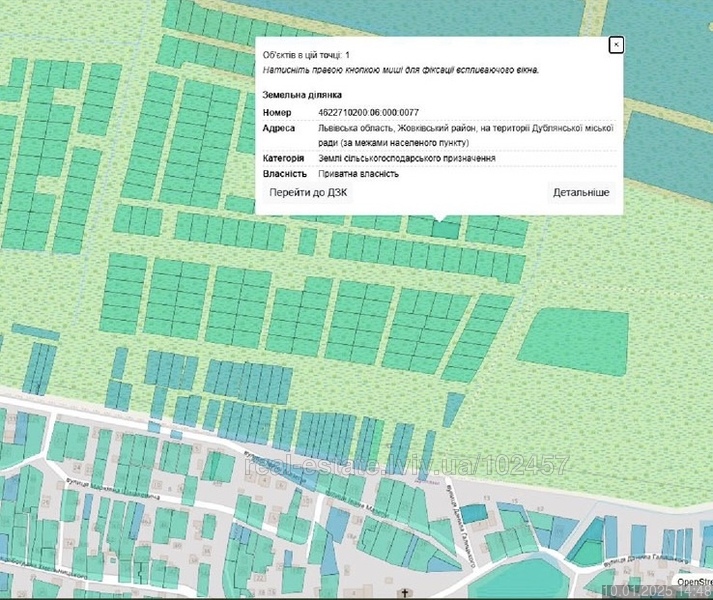The width and height of the screenshot is (713, 600).
Task: Click the church cross icon on the map
Action: pyautogui.click(x=403, y=593)
